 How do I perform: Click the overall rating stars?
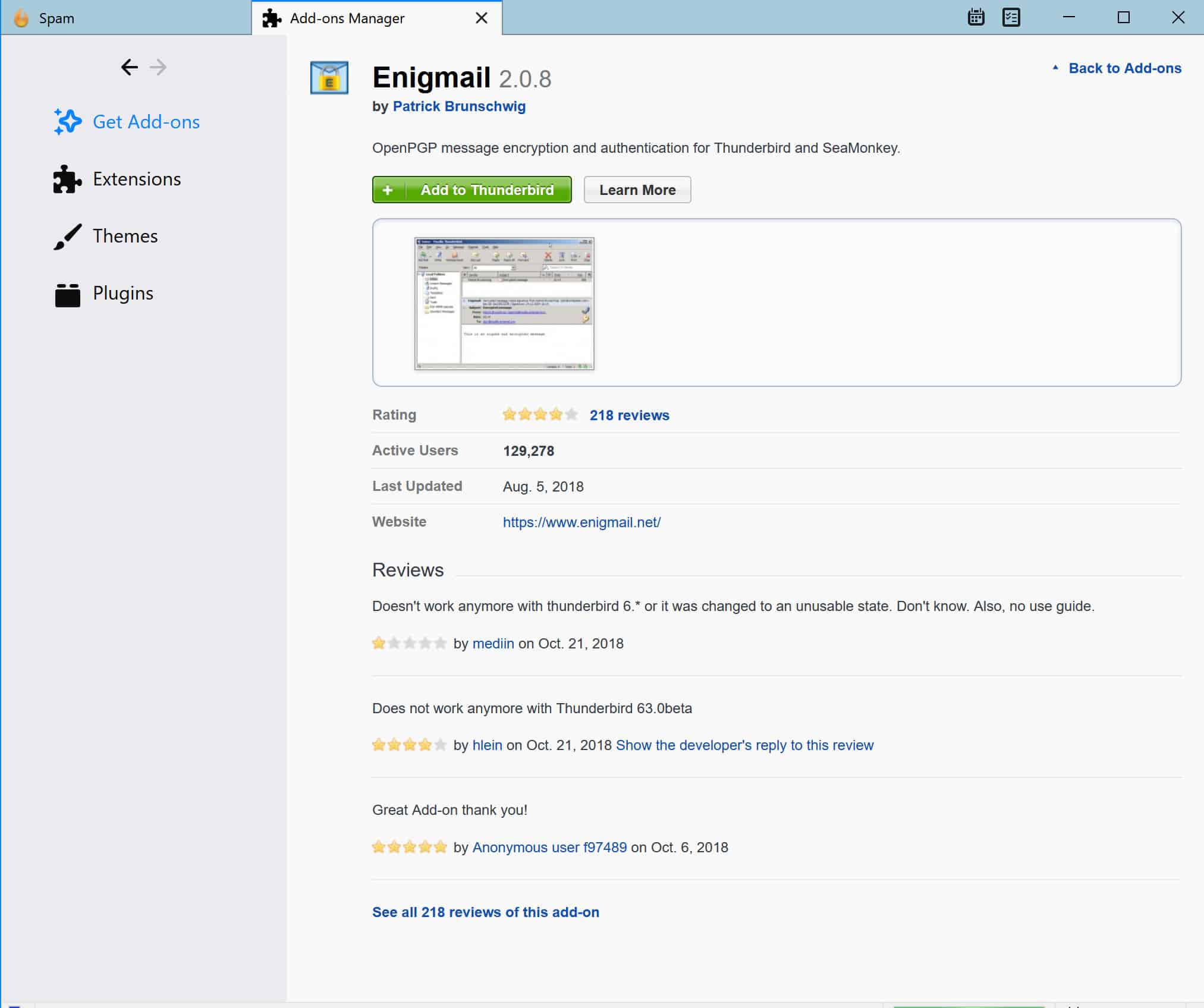540,414
